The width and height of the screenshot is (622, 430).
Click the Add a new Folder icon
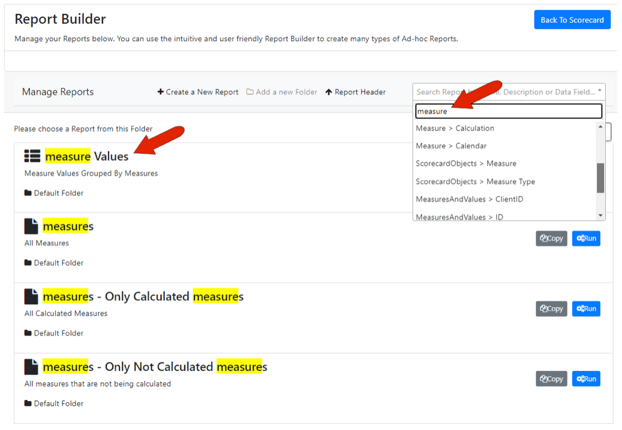tap(250, 92)
